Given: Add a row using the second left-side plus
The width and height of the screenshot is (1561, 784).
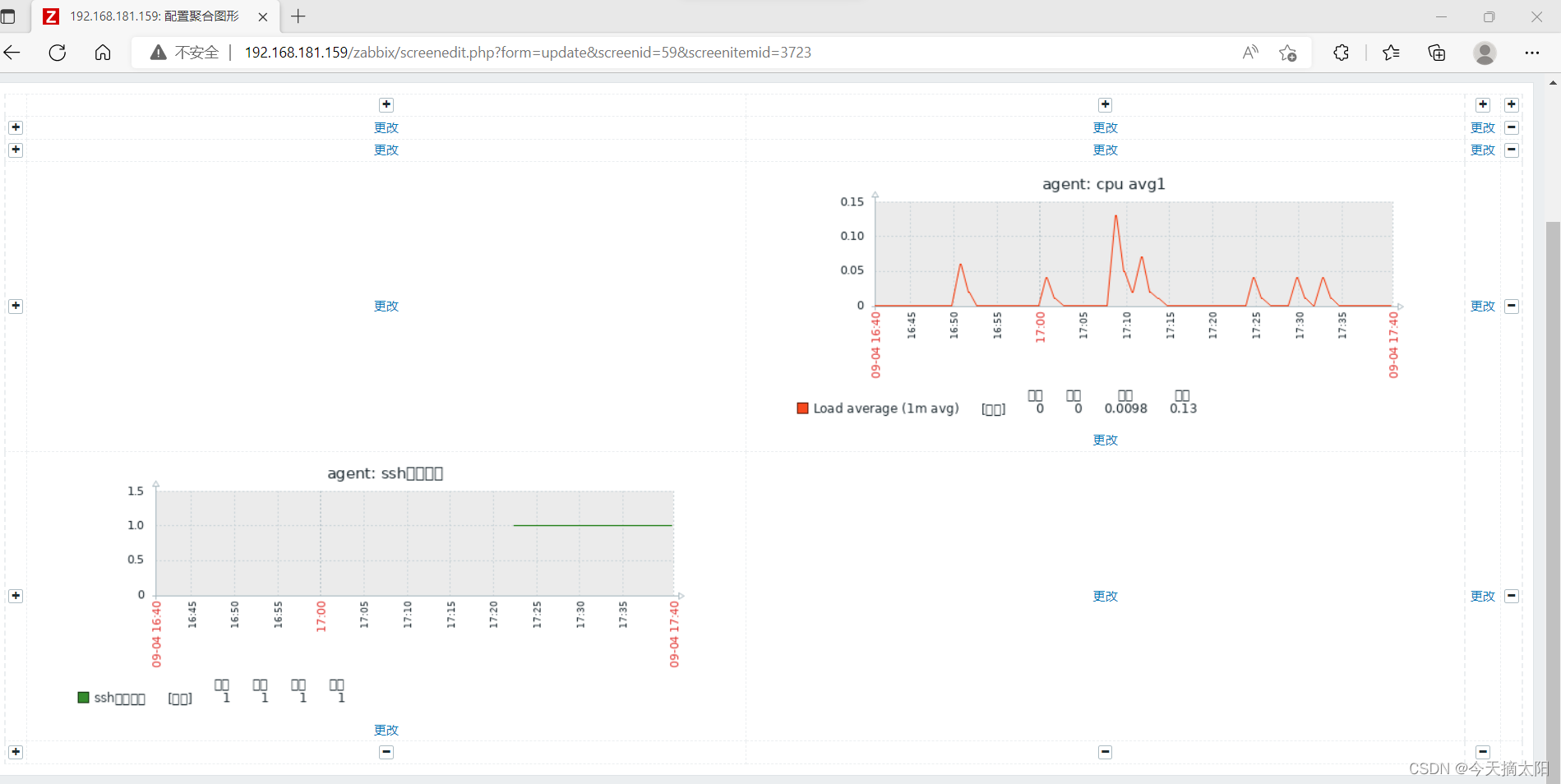Looking at the screenshot, I should tap(16, 150).
